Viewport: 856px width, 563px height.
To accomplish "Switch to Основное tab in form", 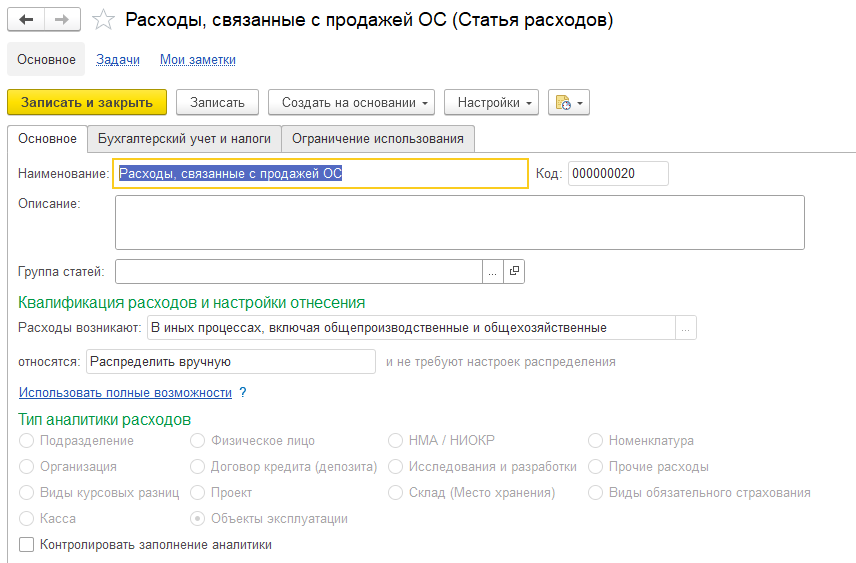I will (x=47, y=139).
